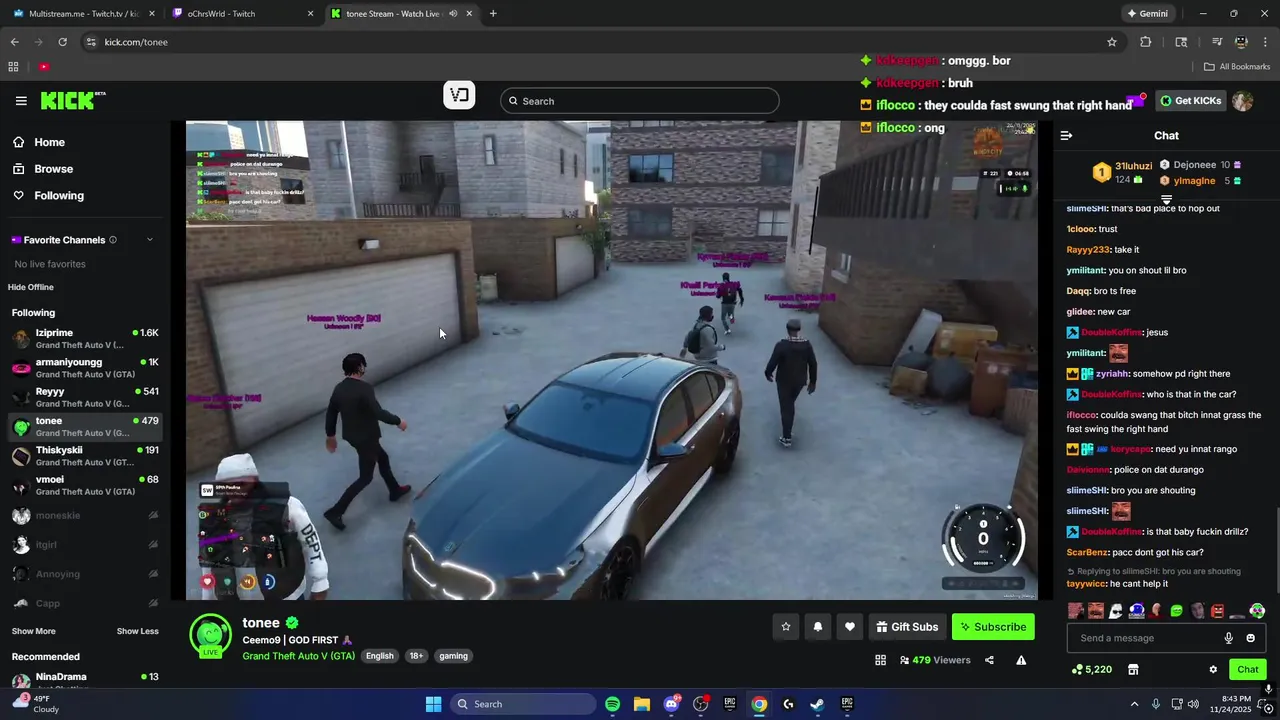Open the Kick app icon beside the search bar
The width and height of the screenshot is (1280, 720).
[459, 96]
